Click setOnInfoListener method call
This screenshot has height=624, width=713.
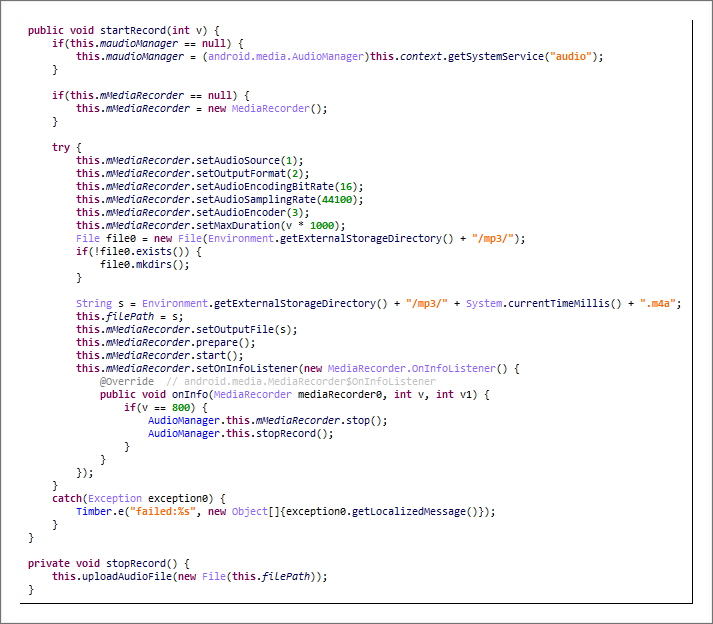pos(247,368)
